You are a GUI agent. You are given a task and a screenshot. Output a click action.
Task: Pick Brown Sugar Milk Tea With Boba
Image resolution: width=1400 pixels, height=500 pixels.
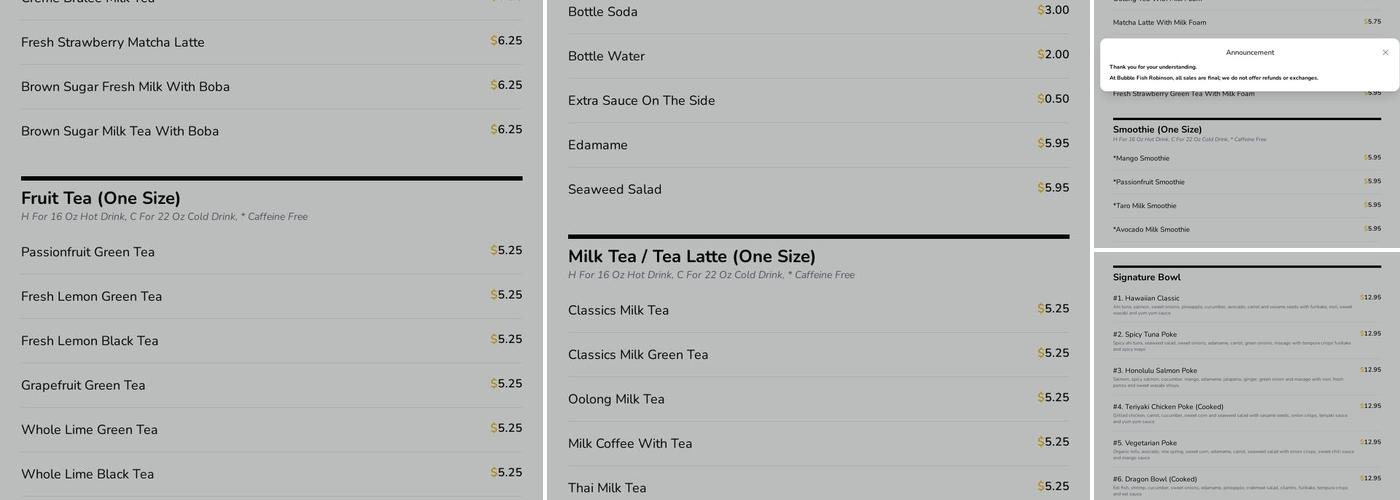click(120, 131)
